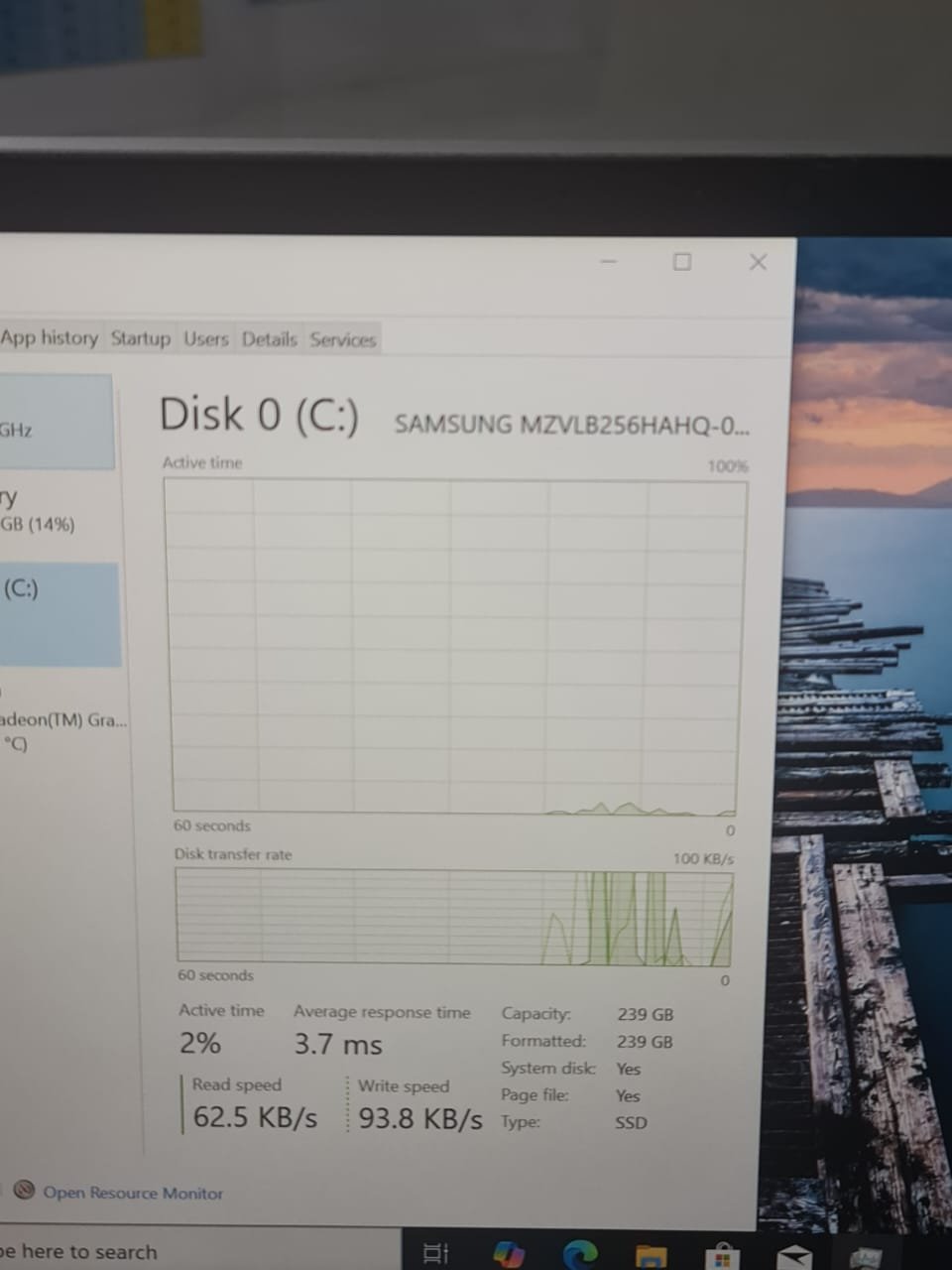
Task: Open Microsoft Edge from the taskbar
Action: point(580,1253)
